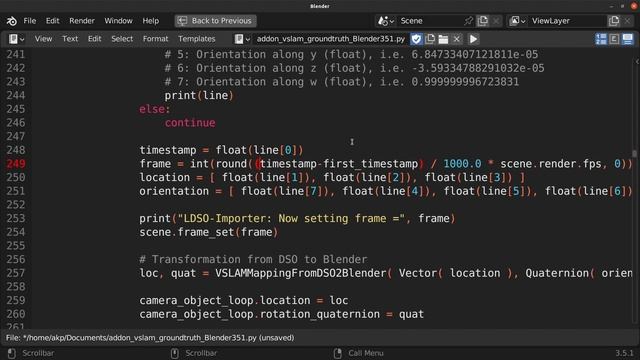640x360 pixels.
Task: Click the 1000.0 value on line 249
Action: coord(462,164)
